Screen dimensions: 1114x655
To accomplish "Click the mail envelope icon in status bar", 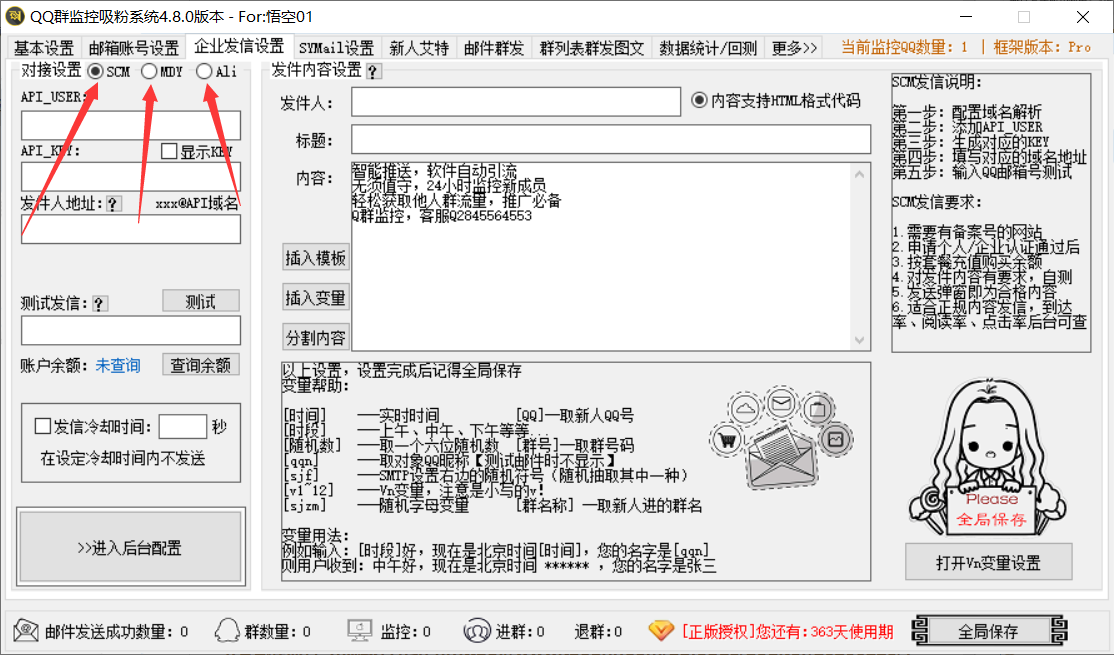I will tap(26, 630).
